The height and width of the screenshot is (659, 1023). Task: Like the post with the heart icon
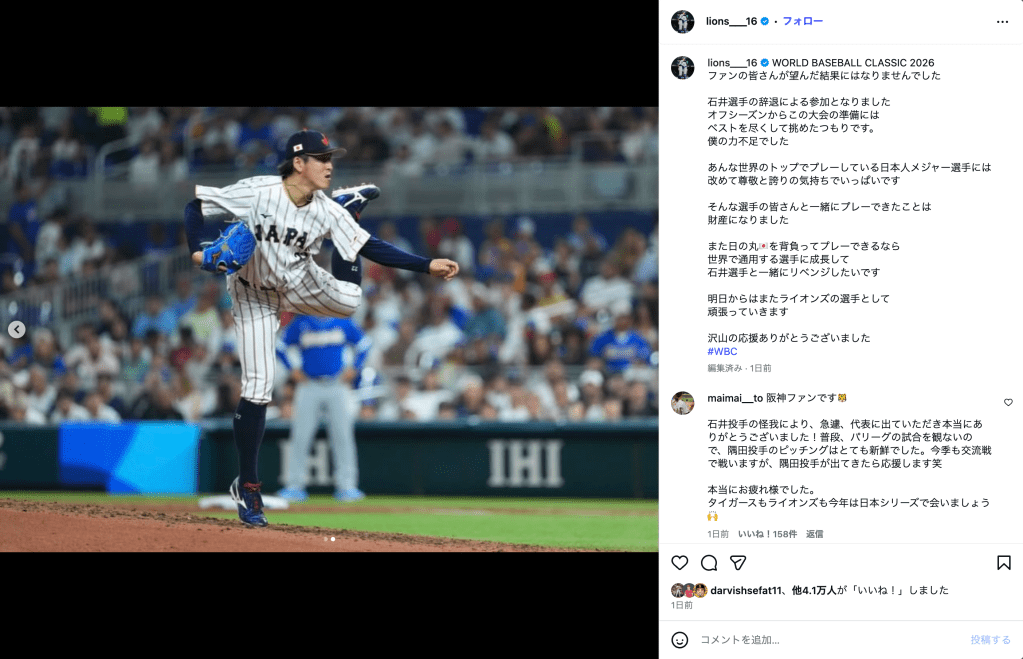[x=680, y=562]
